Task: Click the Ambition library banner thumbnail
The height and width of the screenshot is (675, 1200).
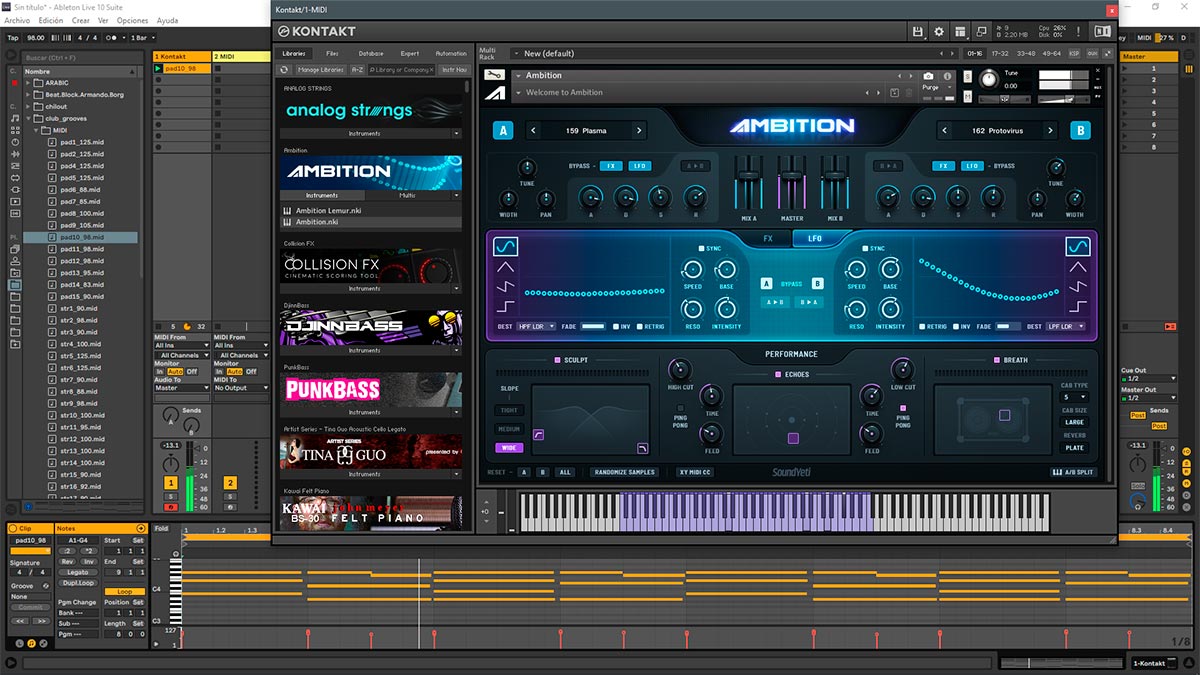Action: (371, 172)
